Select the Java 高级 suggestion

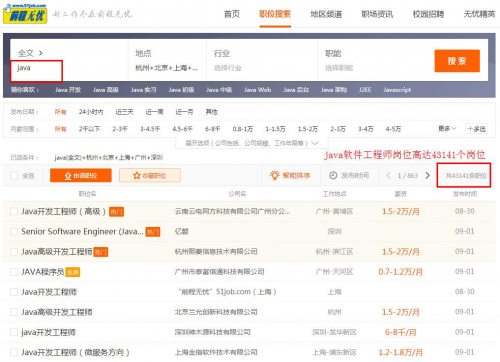(x=106, y=90)
